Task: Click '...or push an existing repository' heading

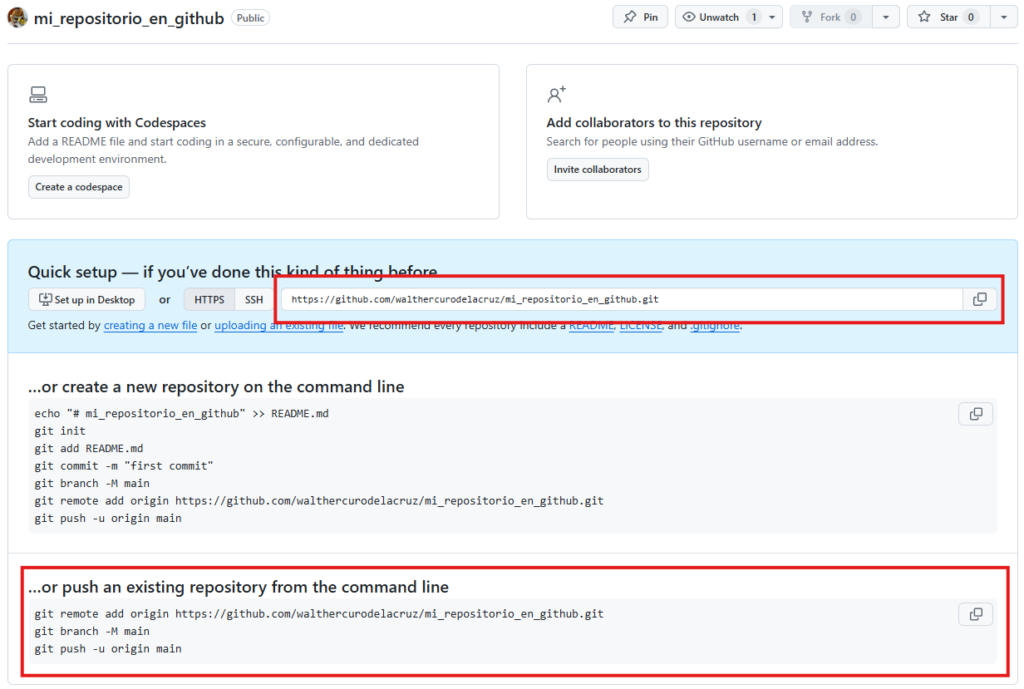Action: pyautogui.click(x=238, y=587)
